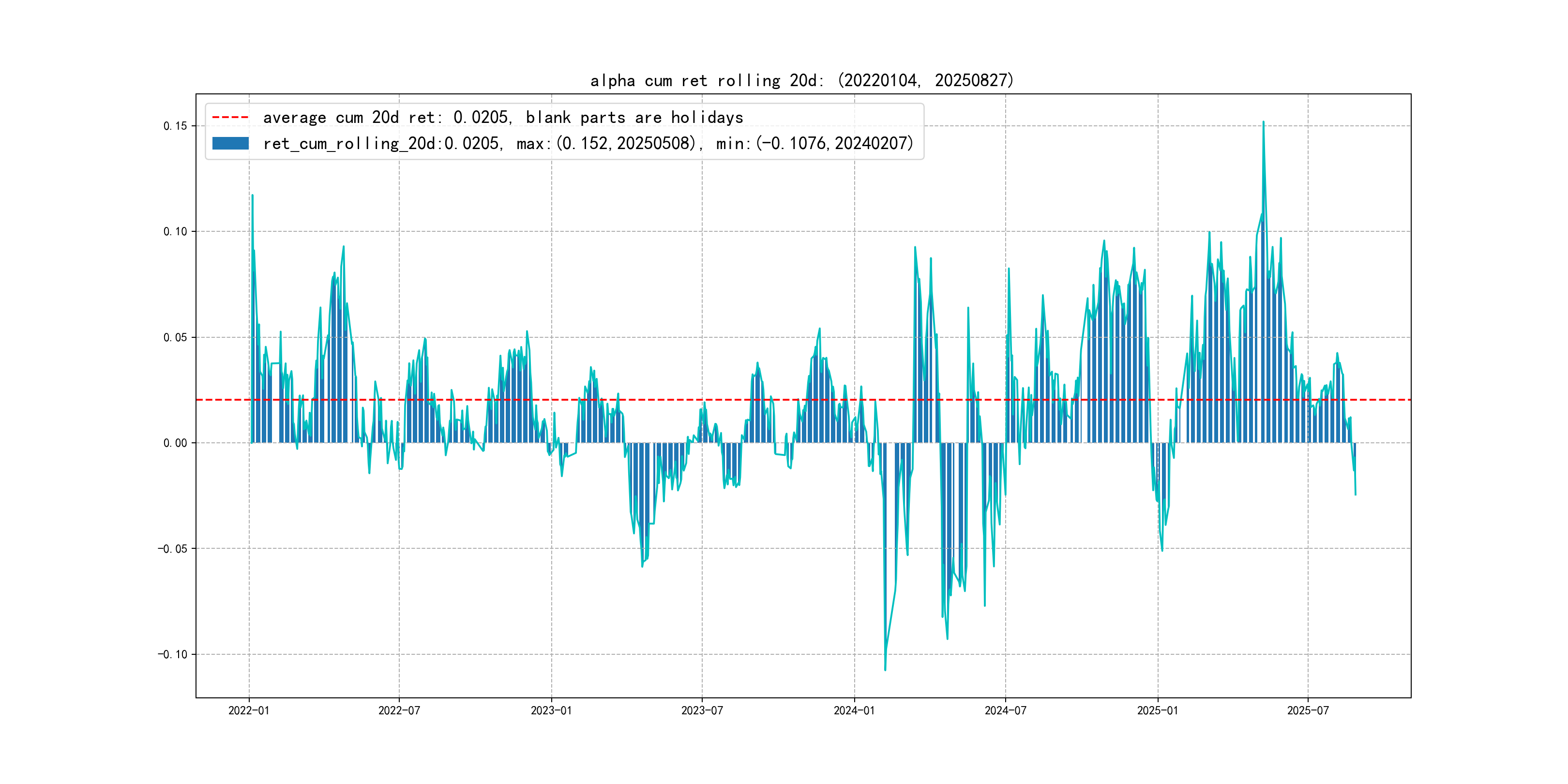The image size is (1568, 784).
Task: Click the average cum 20d ret legend label
Action: pos(503,117)
